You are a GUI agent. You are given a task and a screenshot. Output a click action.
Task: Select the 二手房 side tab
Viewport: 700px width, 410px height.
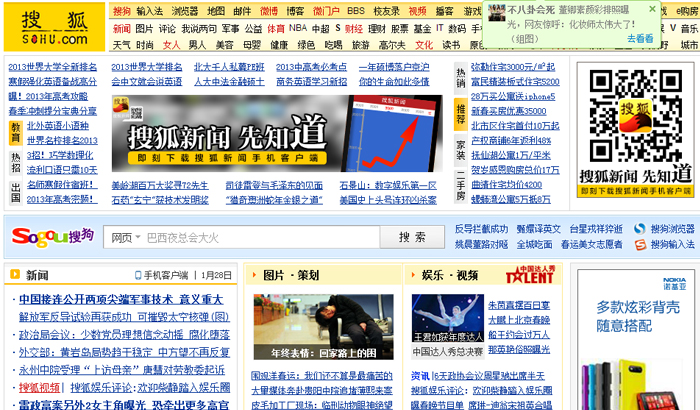[461, 185]
